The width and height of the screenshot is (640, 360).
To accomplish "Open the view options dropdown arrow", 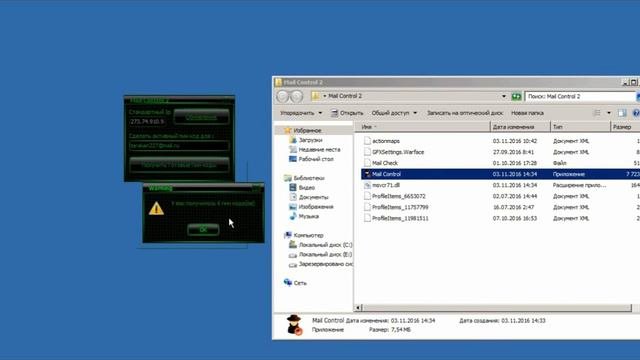I will click(x=609, y=113).
